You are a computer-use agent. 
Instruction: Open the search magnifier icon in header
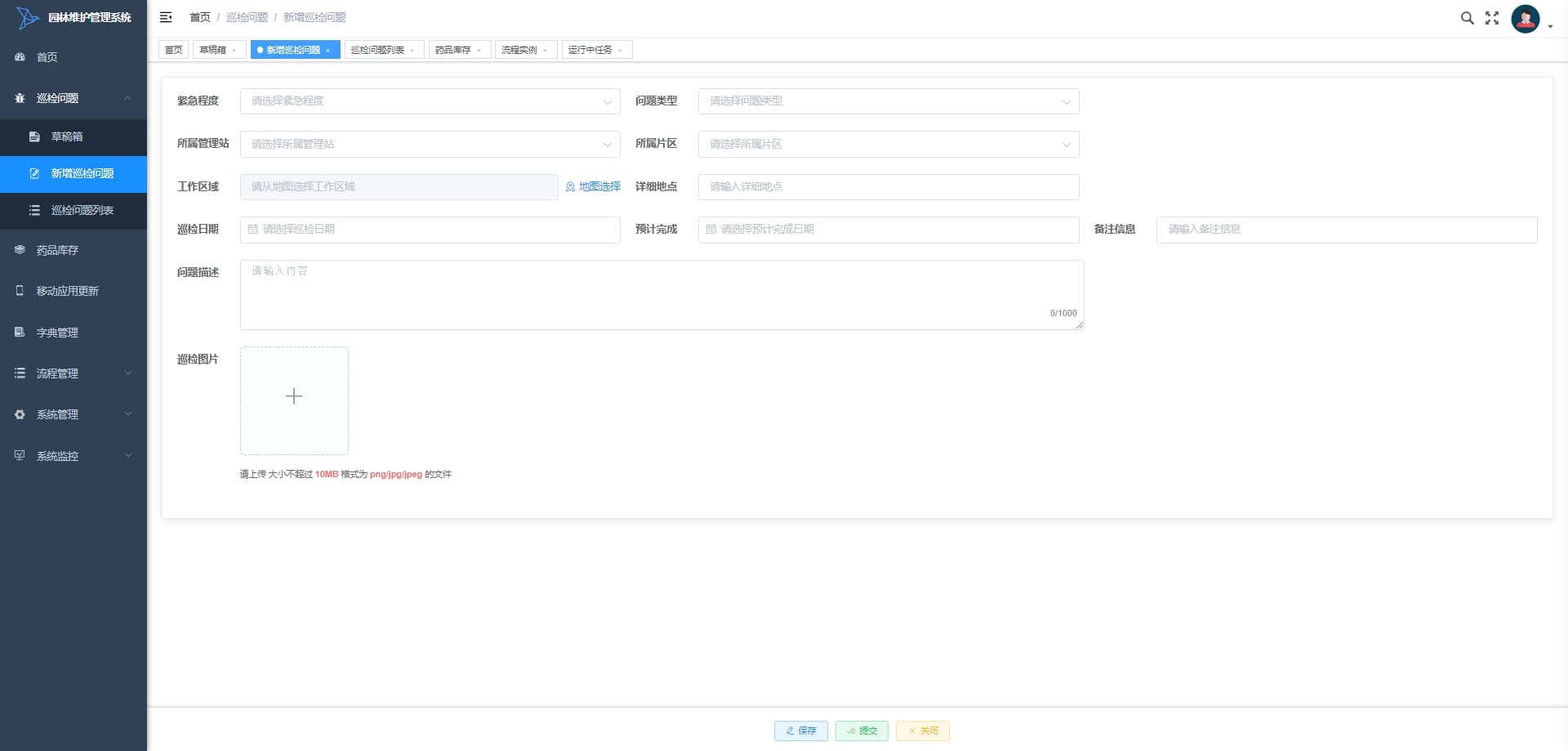[1467, 18]
